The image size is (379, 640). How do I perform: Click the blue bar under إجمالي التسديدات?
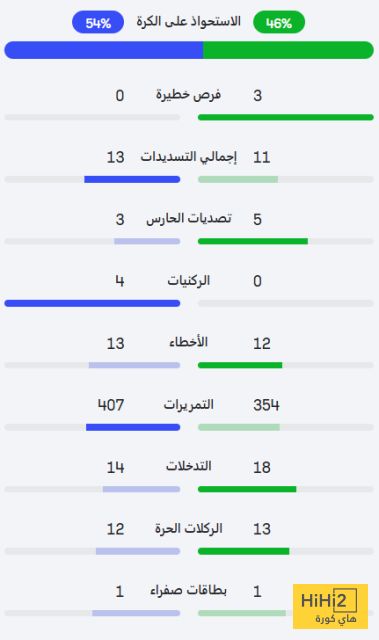click(132, 180)
